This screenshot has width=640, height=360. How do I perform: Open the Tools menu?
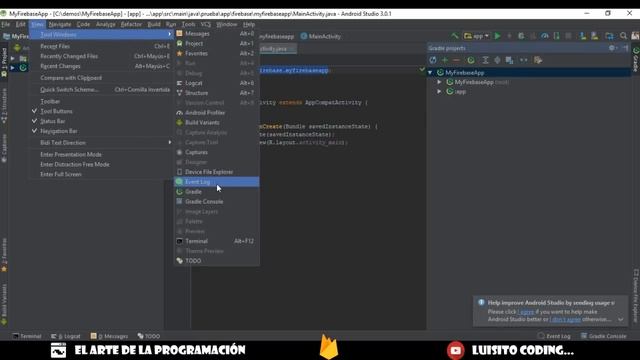(x=188, y=24)
